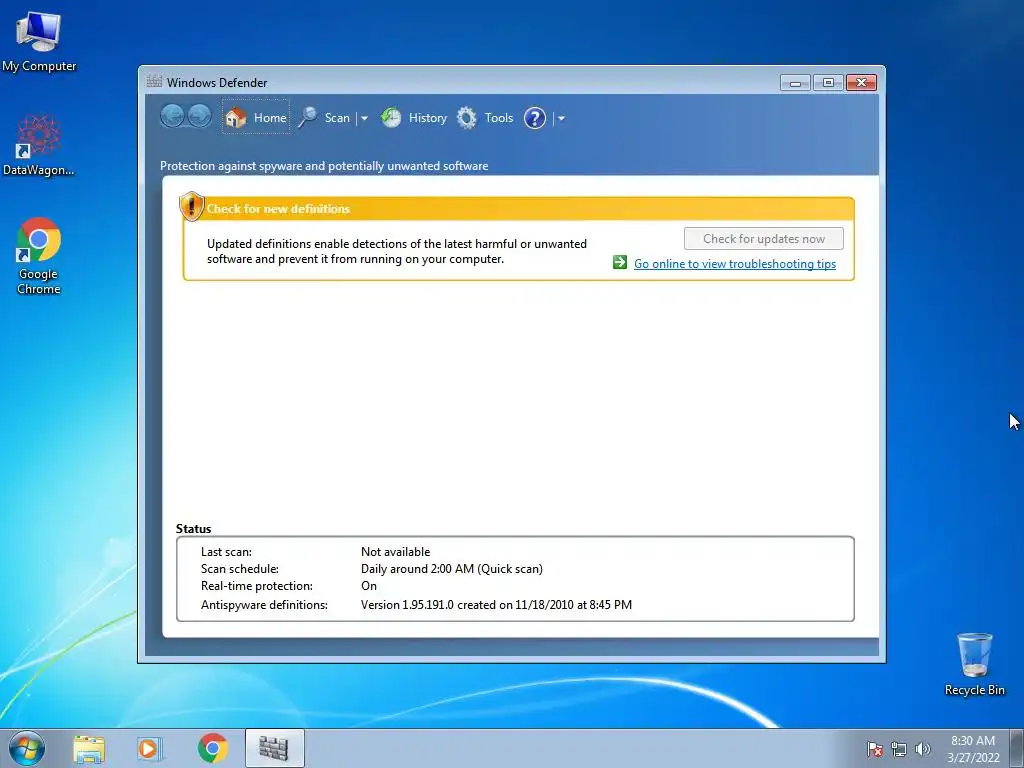The image size is (1024, 768).
Task: Click the 'Real-time protection:' label
Action: (257, 586)
